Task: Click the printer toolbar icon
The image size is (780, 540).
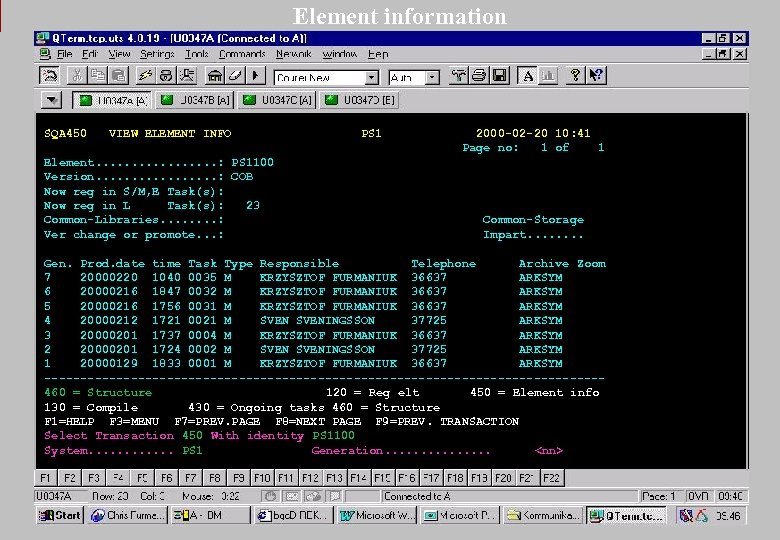Action: coord(479,76)
